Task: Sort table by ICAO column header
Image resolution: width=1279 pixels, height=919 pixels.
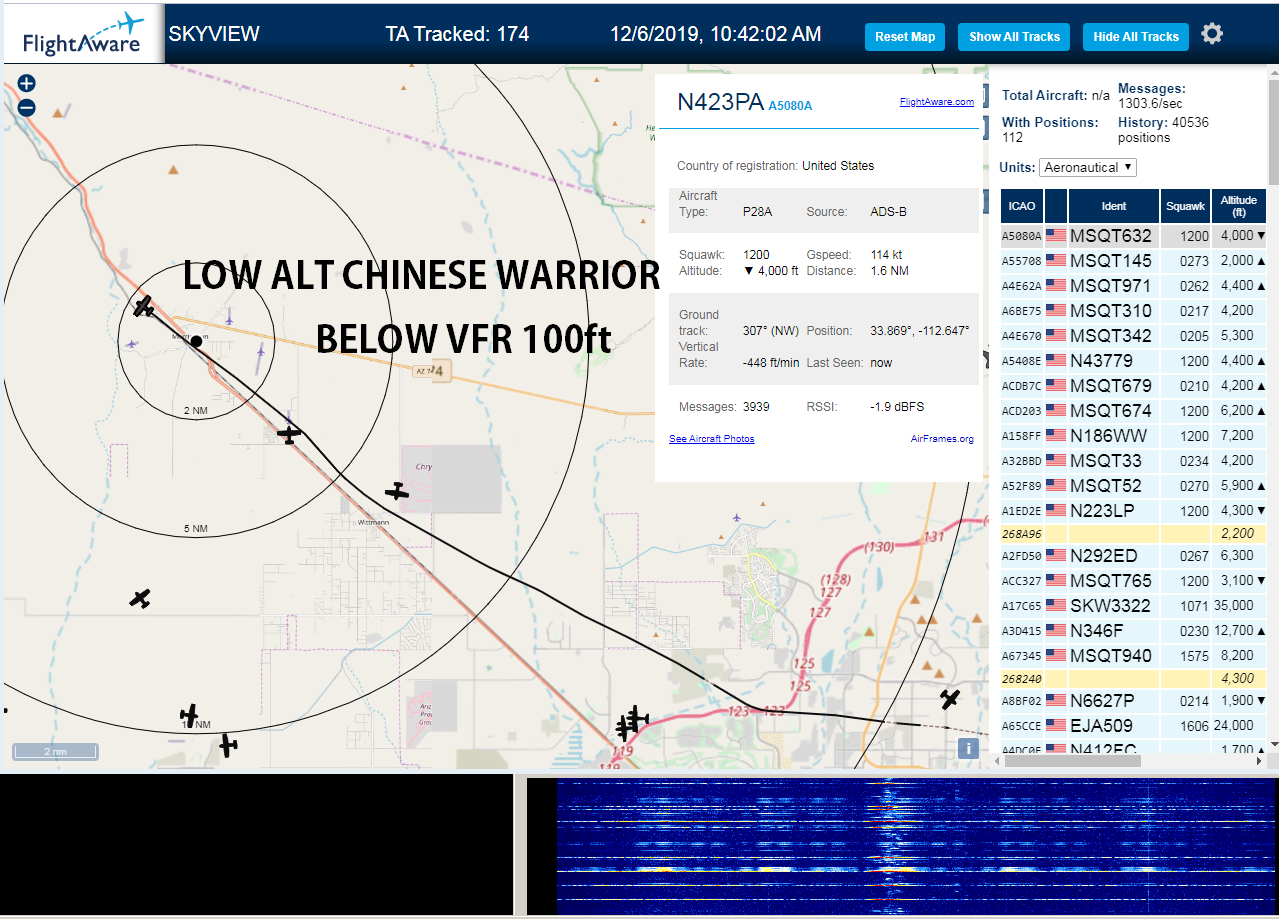Action: [x=1022, y=206]
